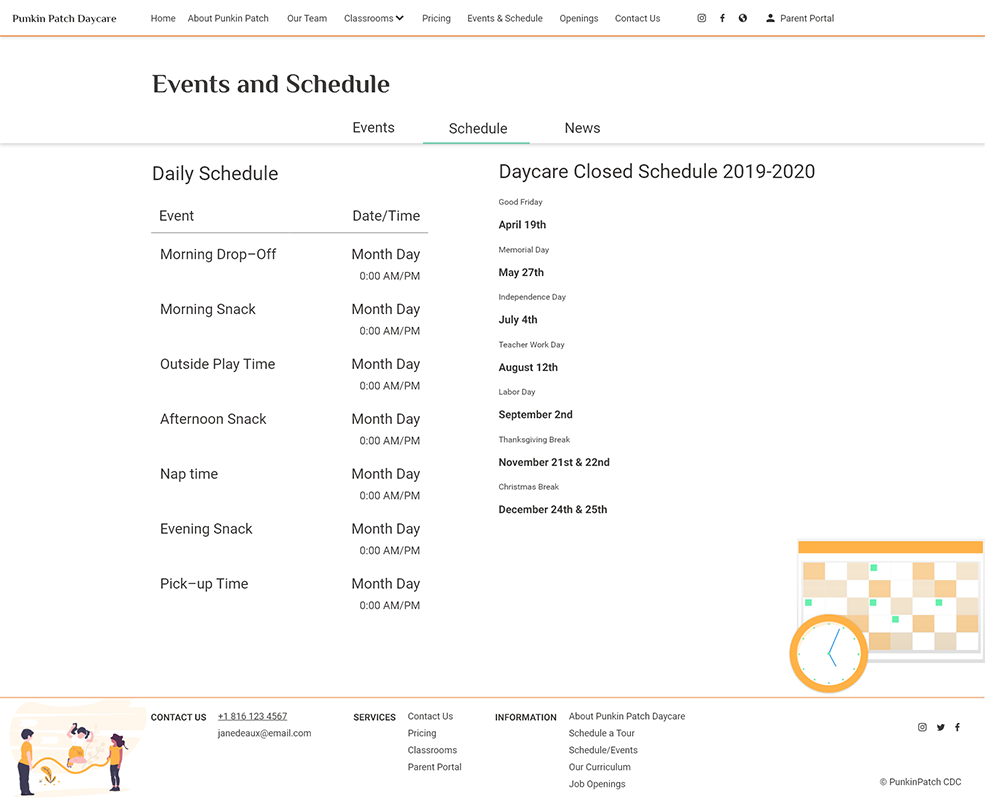The image size is (985, 800).
Task: Switch to the News tab
Action: pos(582,128)
